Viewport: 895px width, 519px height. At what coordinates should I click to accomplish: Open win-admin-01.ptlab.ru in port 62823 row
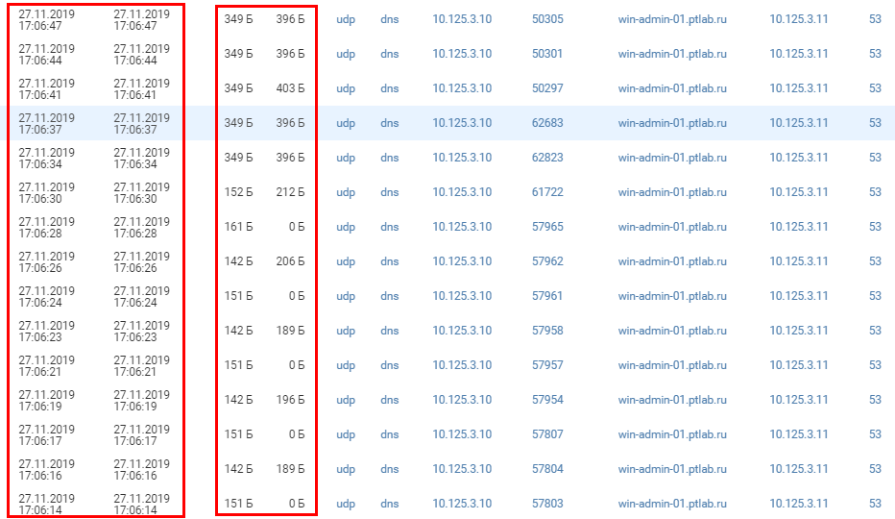pos(672,157)
